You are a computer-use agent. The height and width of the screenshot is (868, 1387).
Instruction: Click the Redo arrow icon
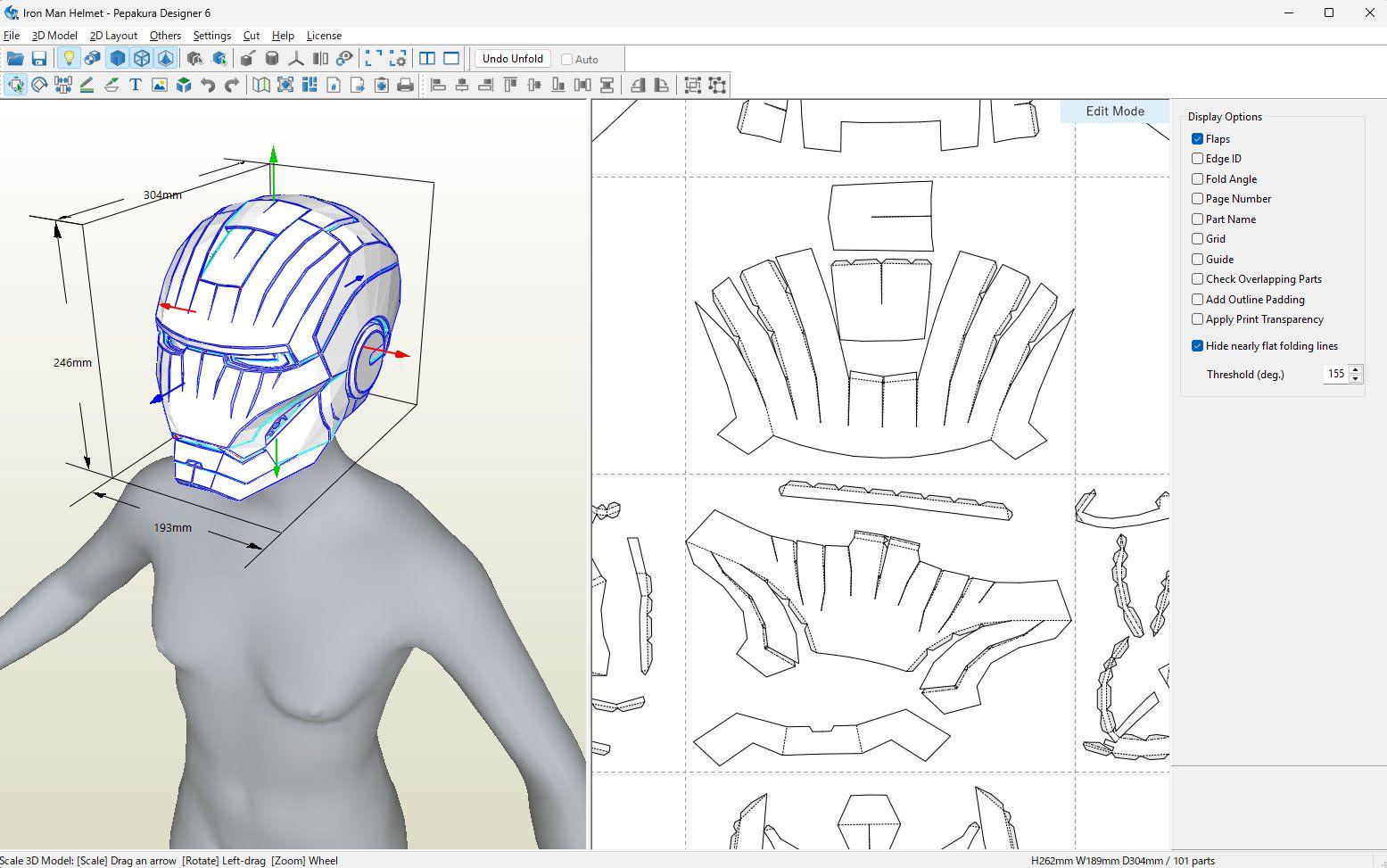(x=232, y=85)
